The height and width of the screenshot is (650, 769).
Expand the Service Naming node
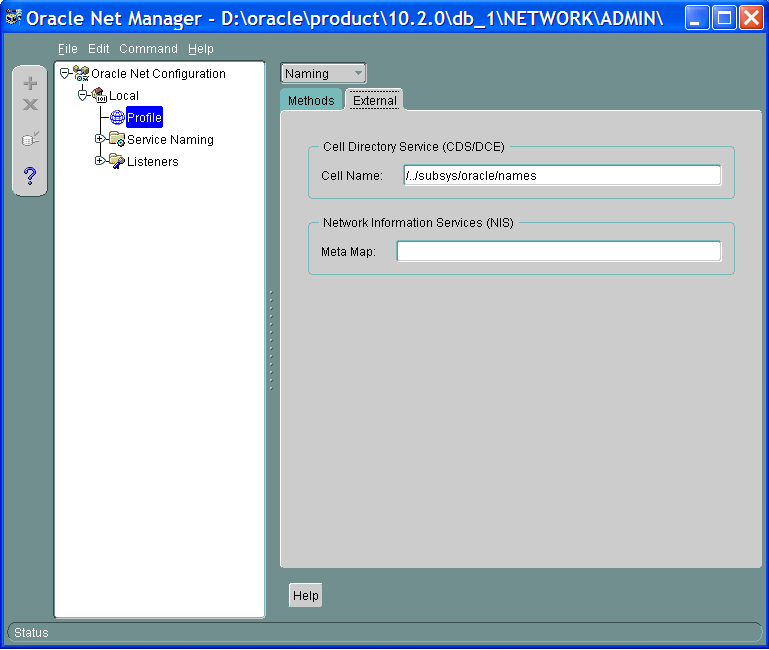coord(100,139)
